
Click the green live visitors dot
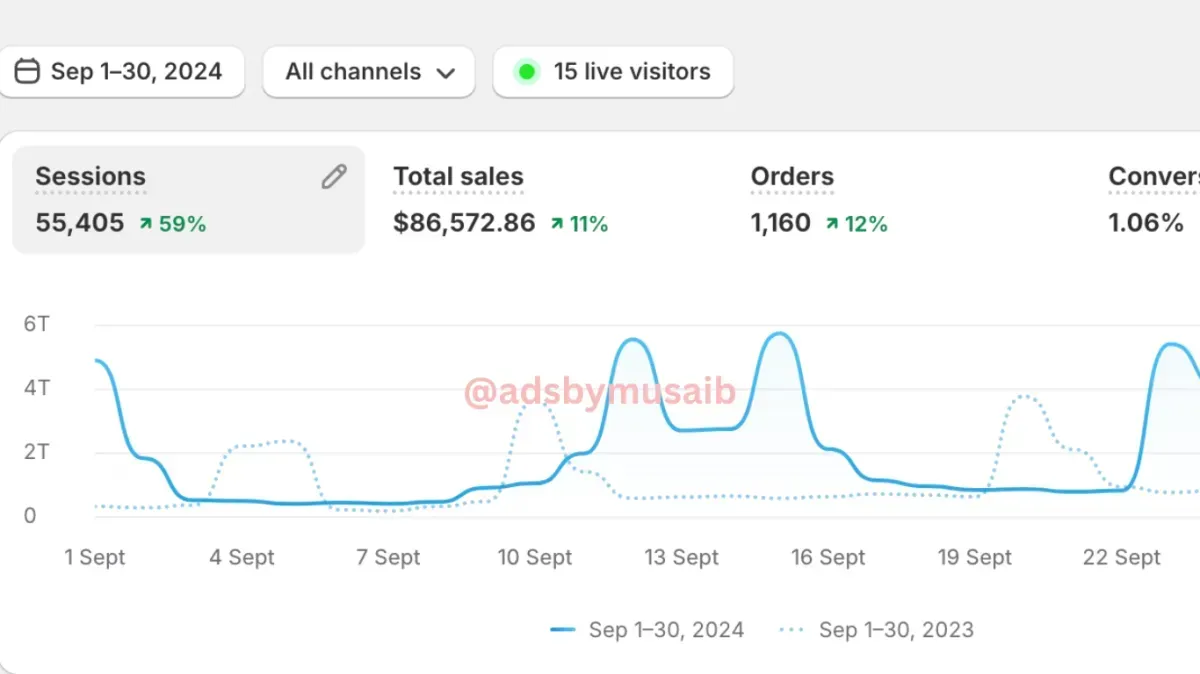tap(526, 72)
